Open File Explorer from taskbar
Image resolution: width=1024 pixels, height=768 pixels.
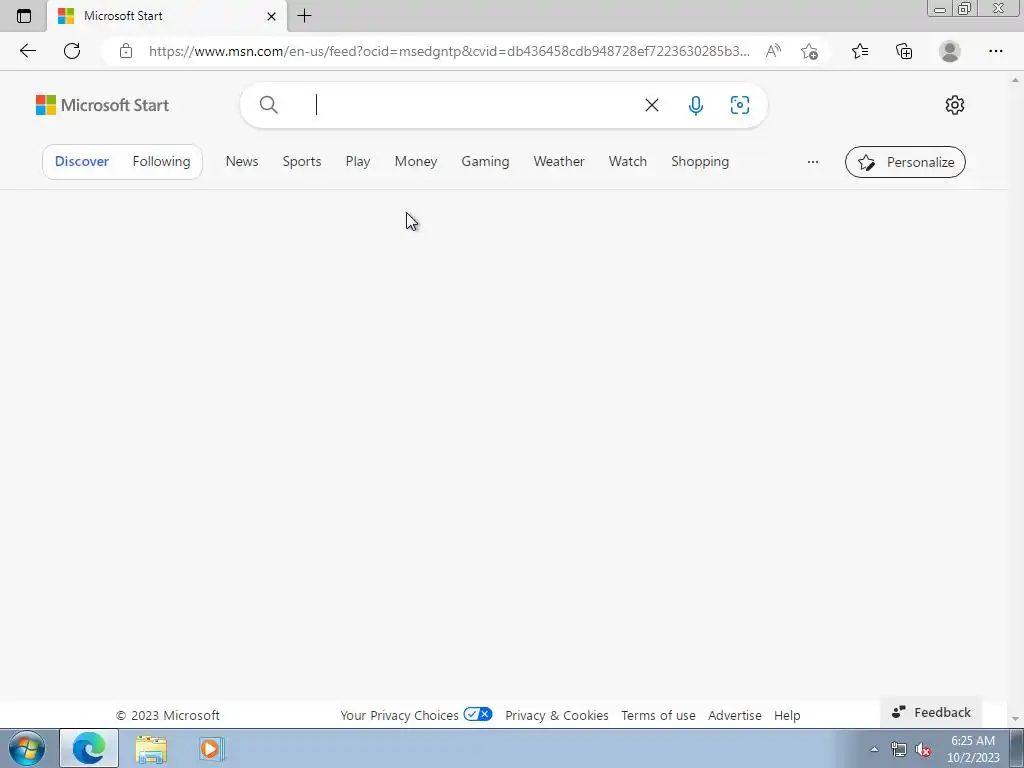point(151,748)
